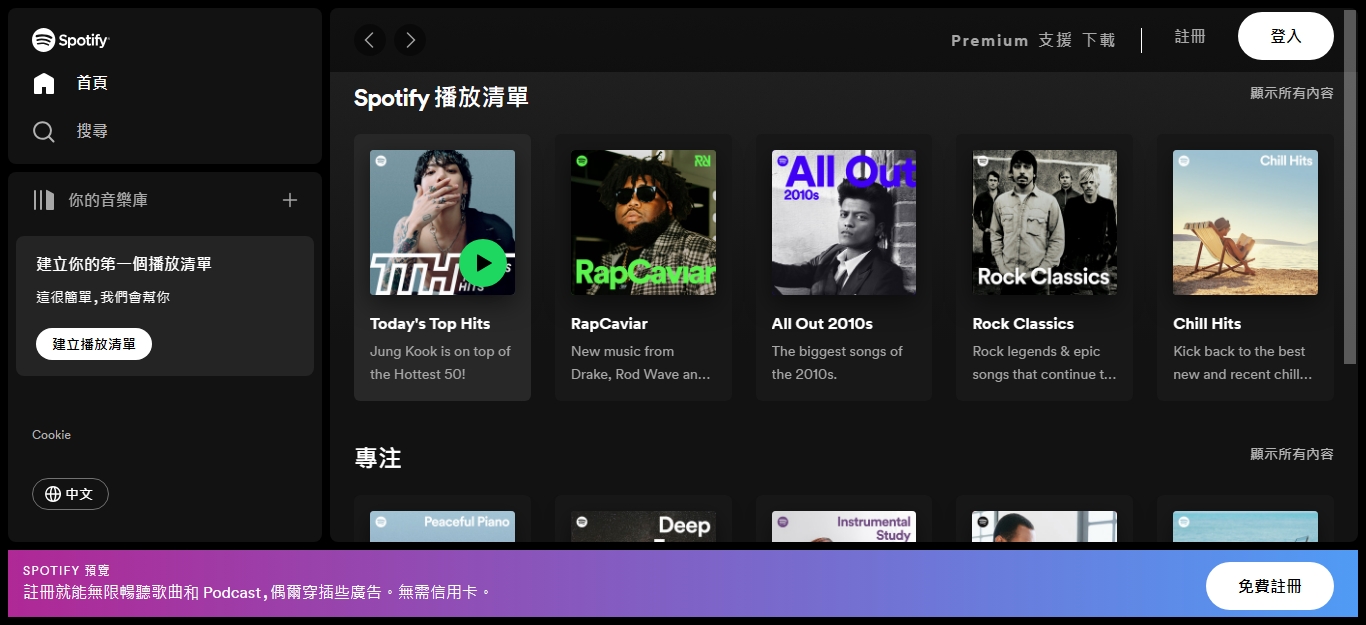Image resolution: width=1366 pixels, height=625 pixels.
Task: Click the 免費註冊 button in banner
Action: click(1270, 586)
